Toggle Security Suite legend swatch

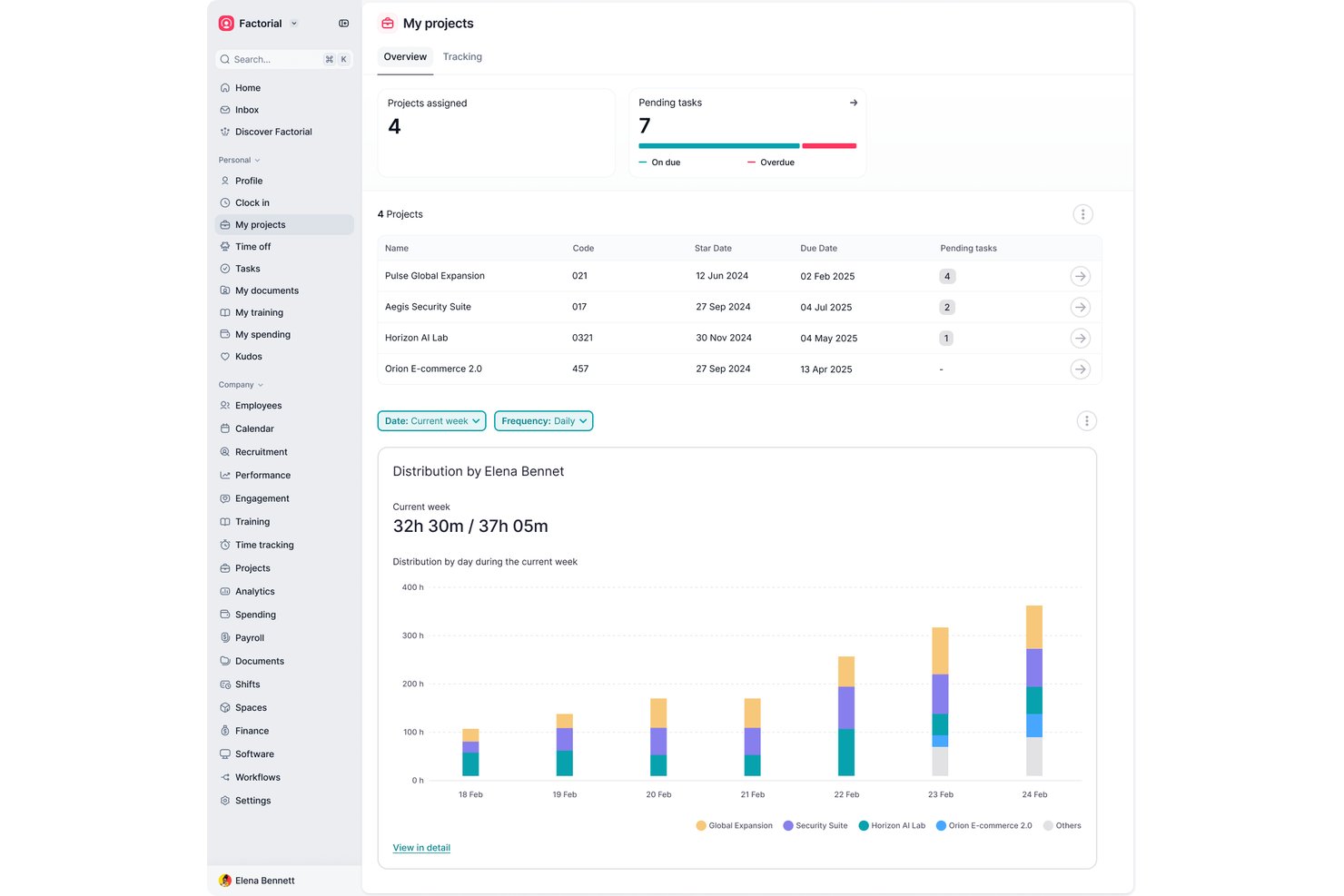click(x=788, y=826)
